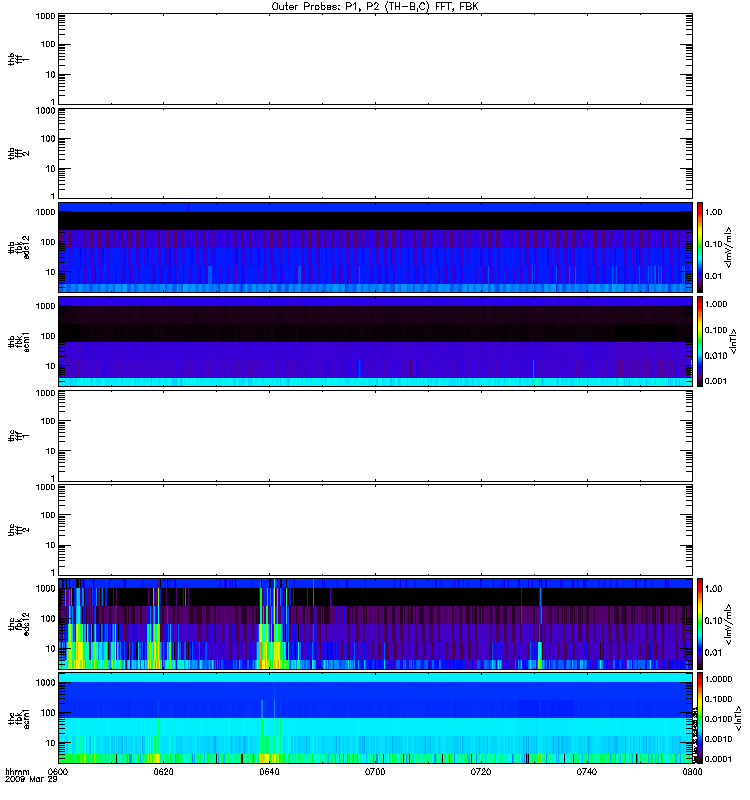Select the thc fbk scm1 spectrogram panel

pos(376,718)
